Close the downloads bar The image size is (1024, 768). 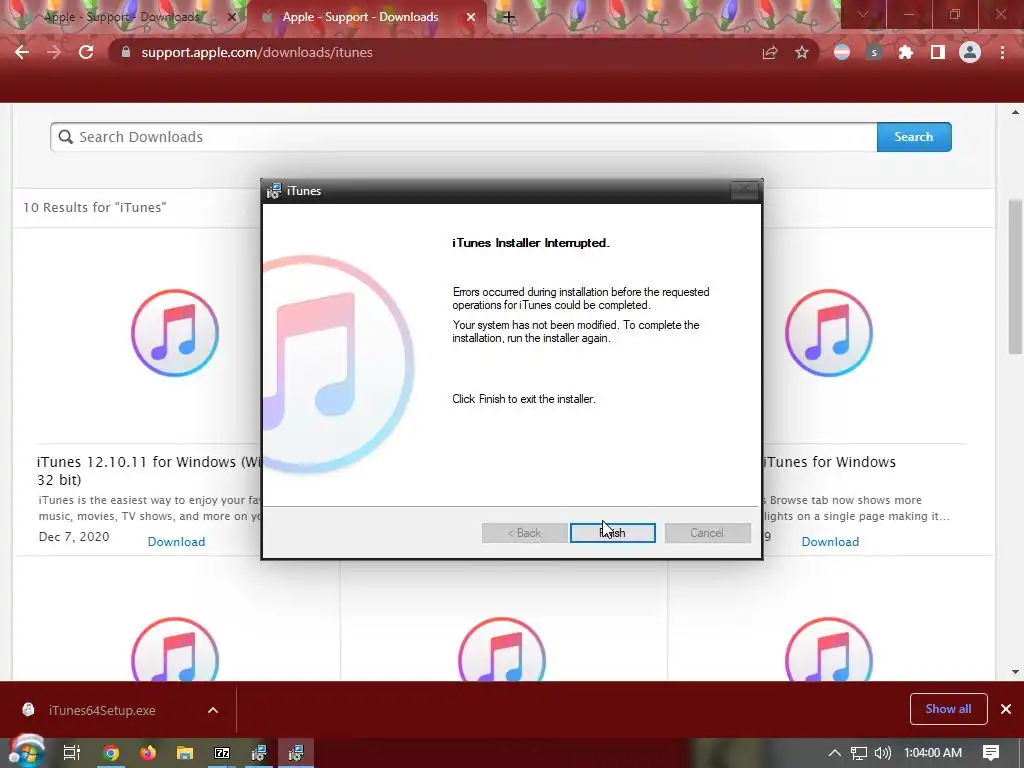click(1006, 709)
